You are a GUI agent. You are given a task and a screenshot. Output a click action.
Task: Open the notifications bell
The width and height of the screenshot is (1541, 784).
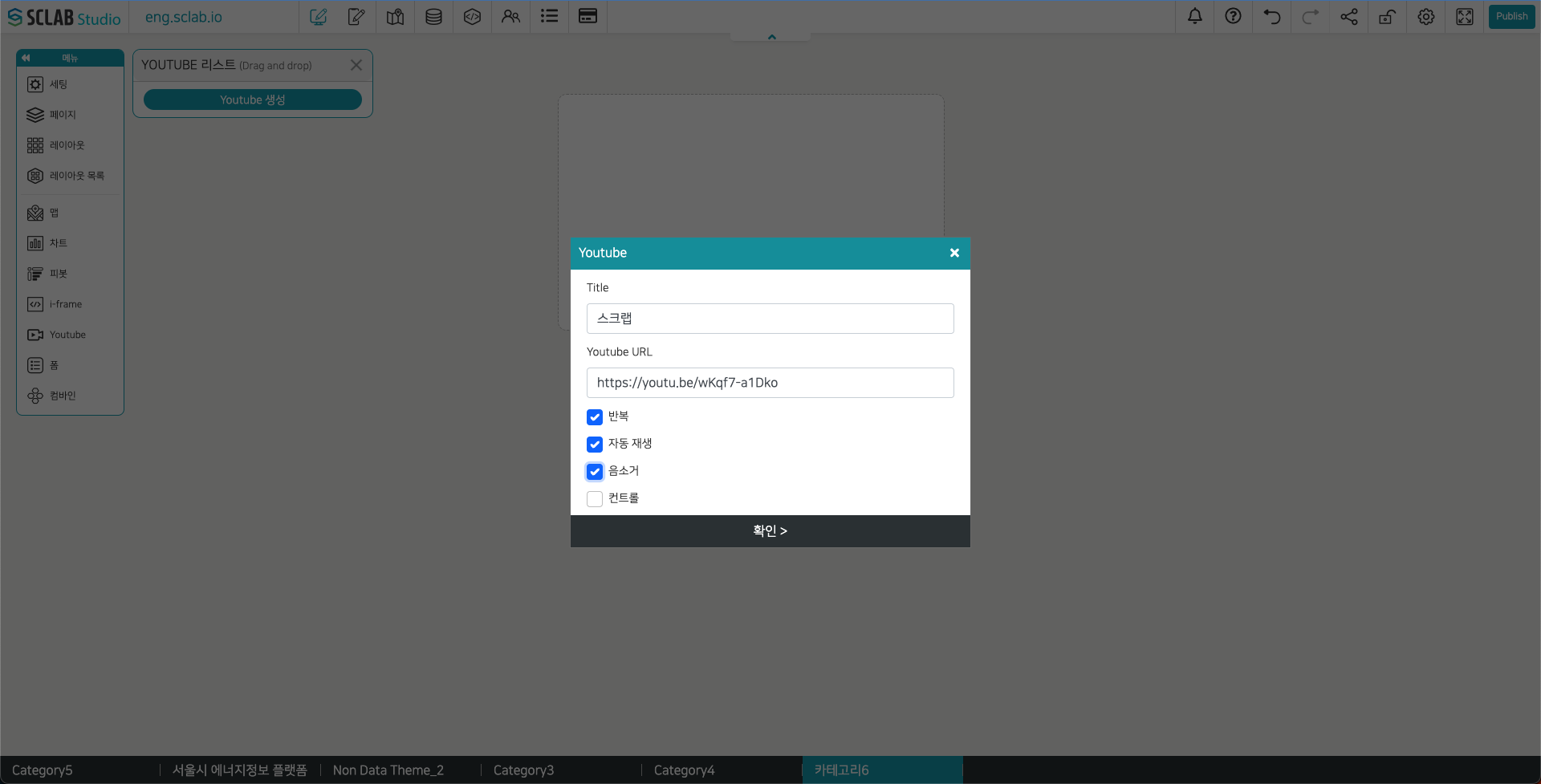point(1194,17)
